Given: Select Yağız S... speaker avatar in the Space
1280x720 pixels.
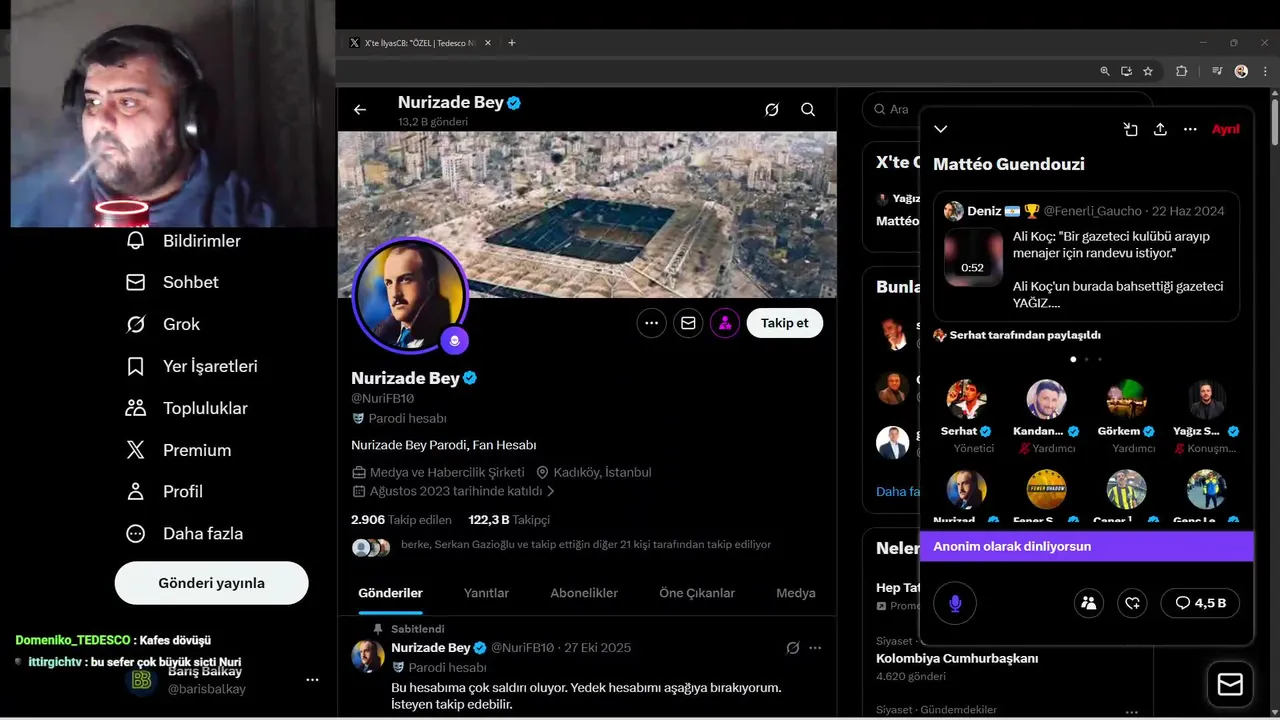Looking at the screenshot, I should click(1206, 400).
